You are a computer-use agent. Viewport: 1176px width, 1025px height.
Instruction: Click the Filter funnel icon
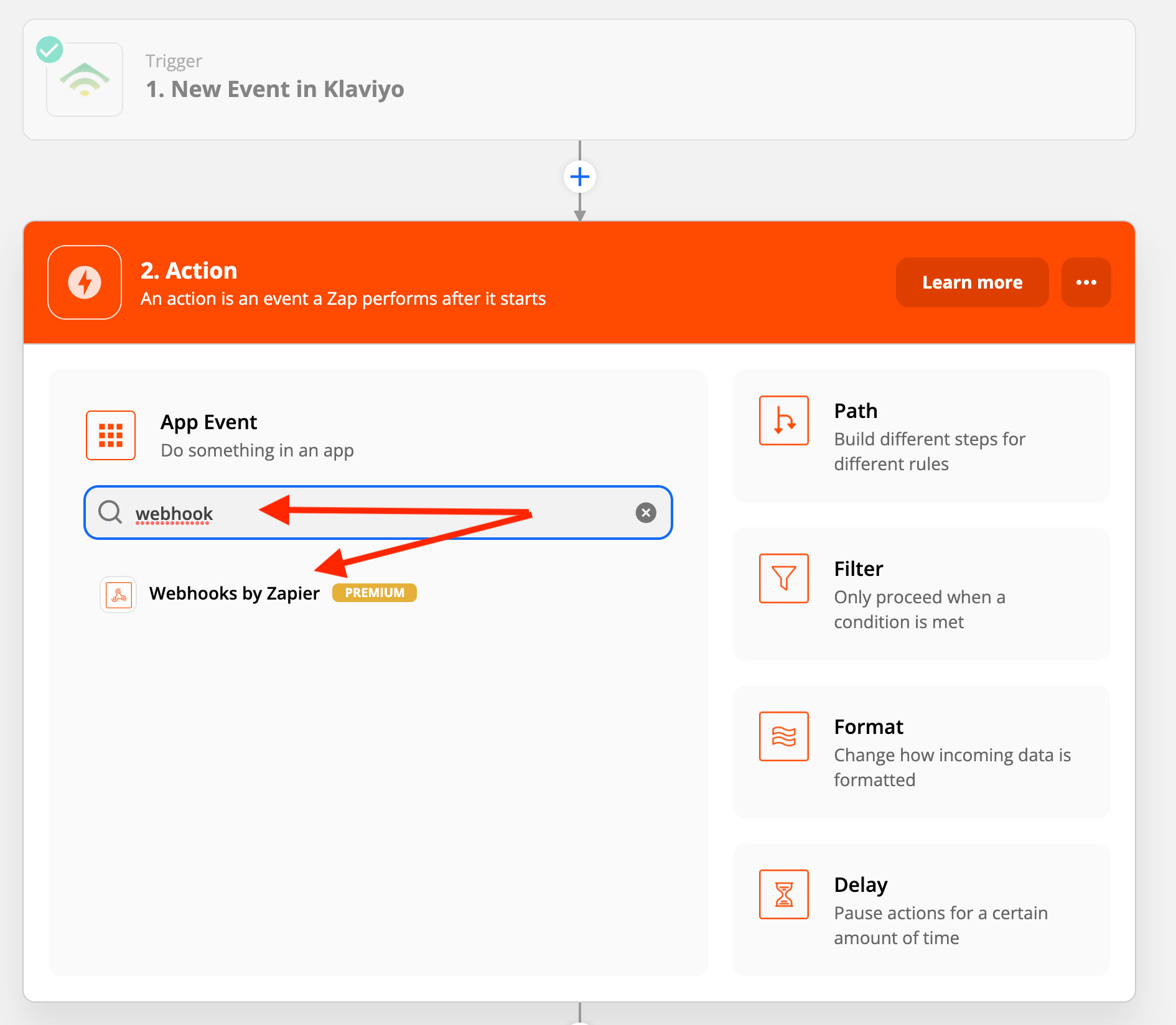tap(784, 578)
